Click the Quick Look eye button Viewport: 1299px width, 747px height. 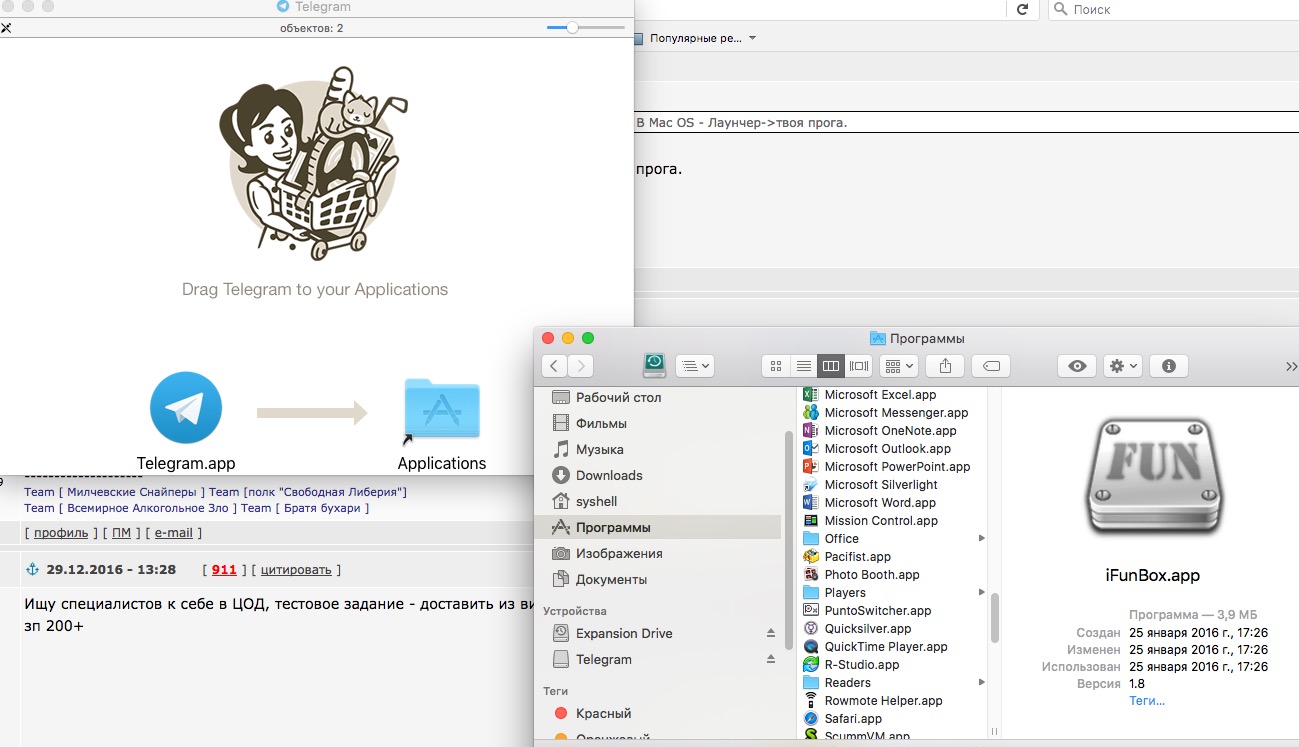click(1076, 366)
